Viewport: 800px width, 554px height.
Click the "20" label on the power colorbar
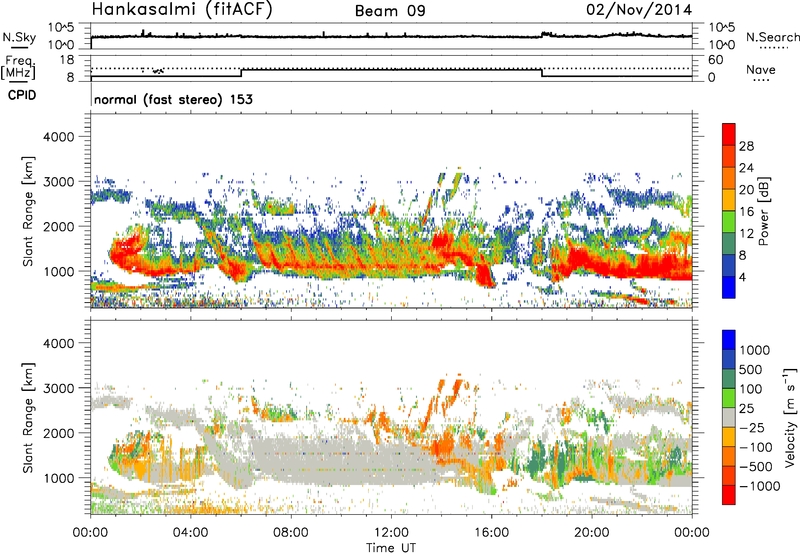click(x=746, y=190)
